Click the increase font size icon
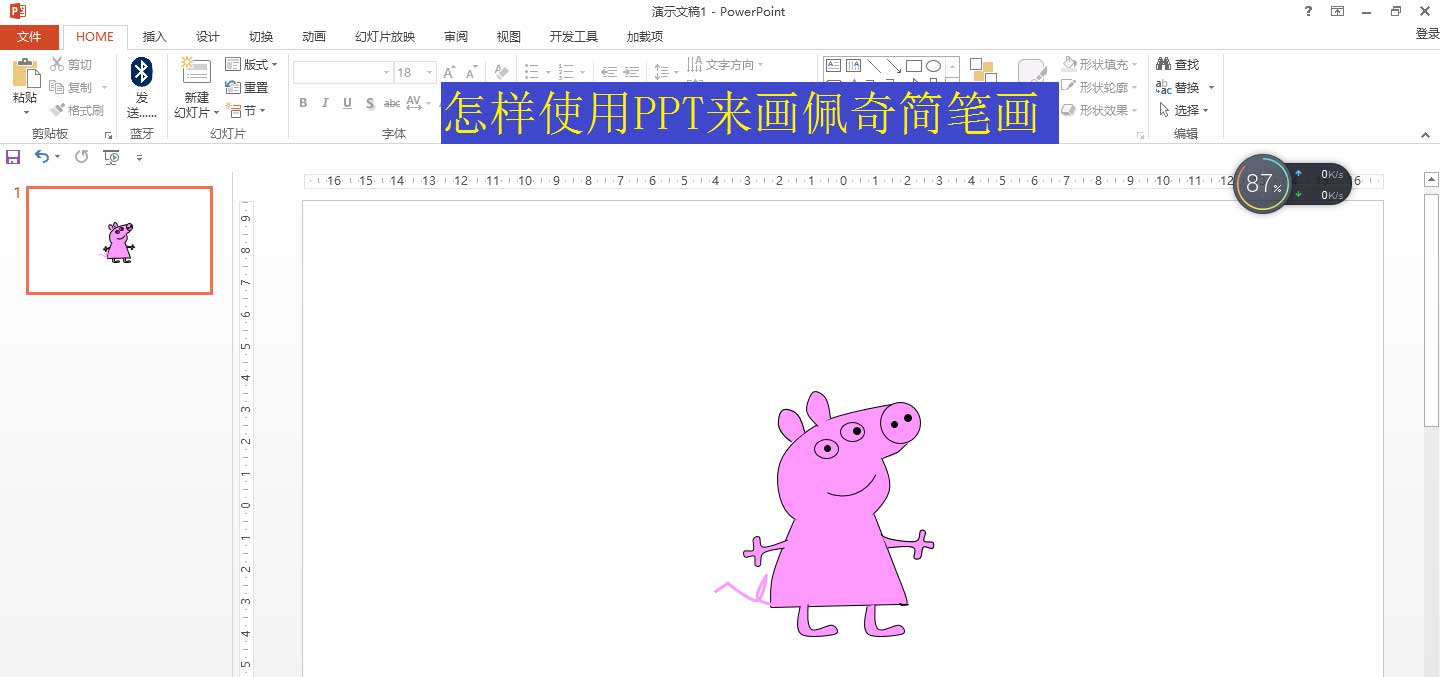The image size is (1440, 677). point(449,72)
